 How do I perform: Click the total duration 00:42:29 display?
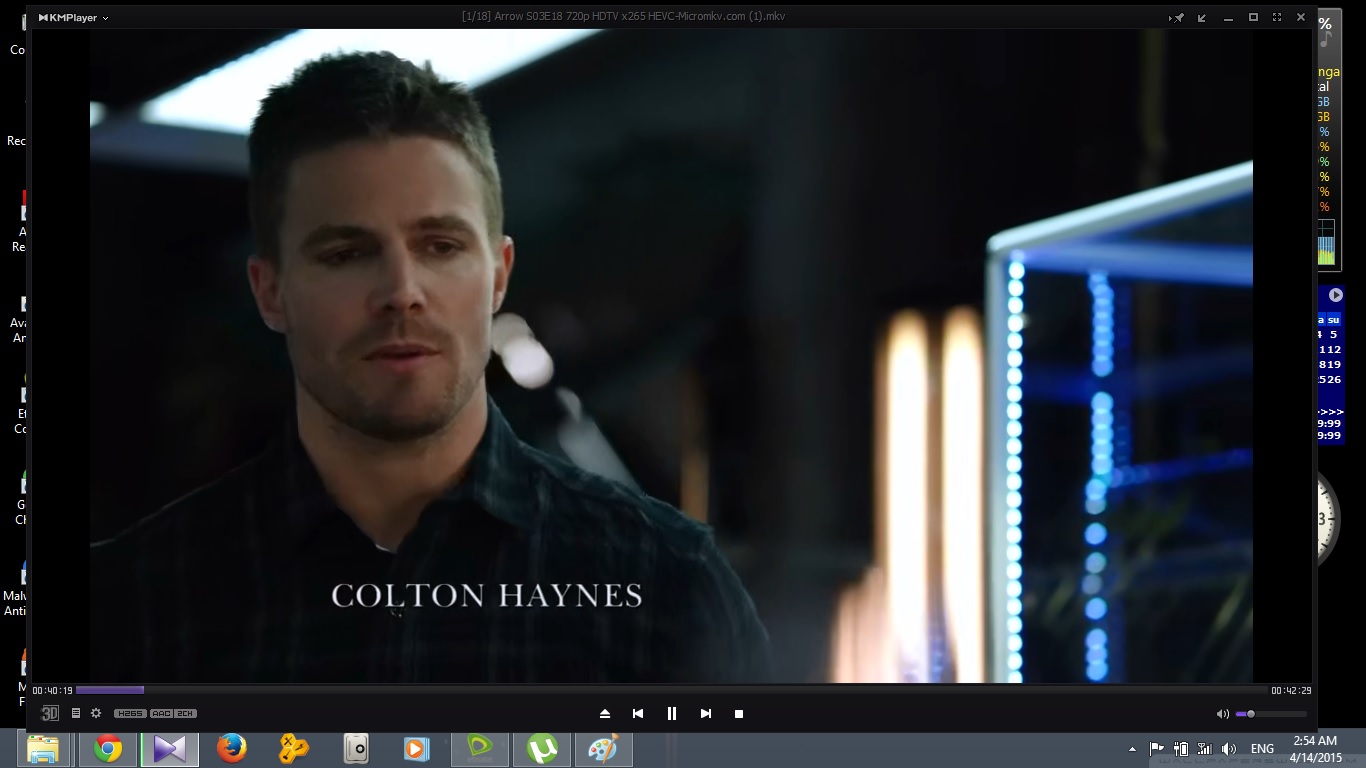click(1291, 691)
